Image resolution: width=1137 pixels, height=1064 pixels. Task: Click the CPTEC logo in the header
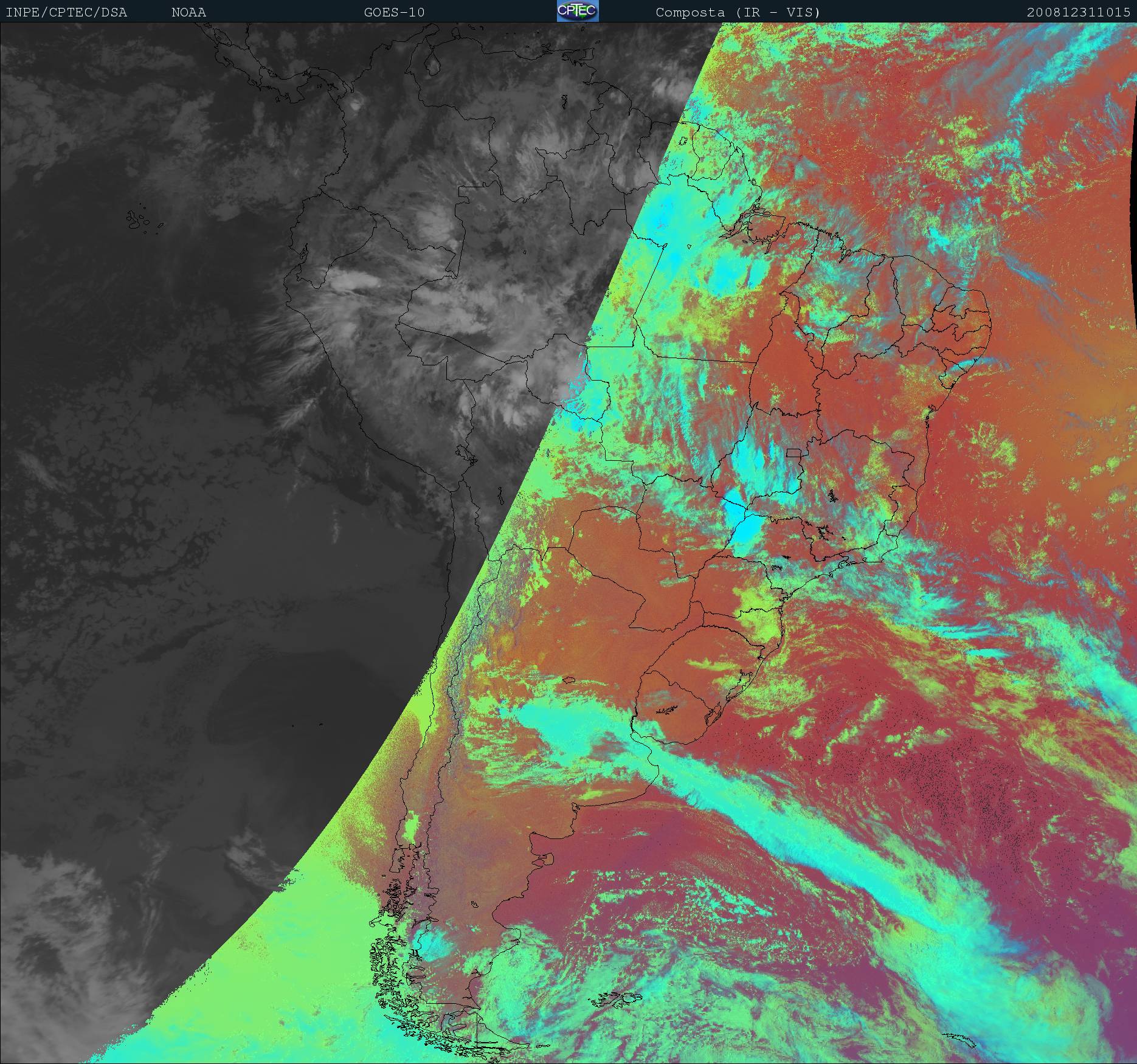pyautogui.click(x=578, y=11)
